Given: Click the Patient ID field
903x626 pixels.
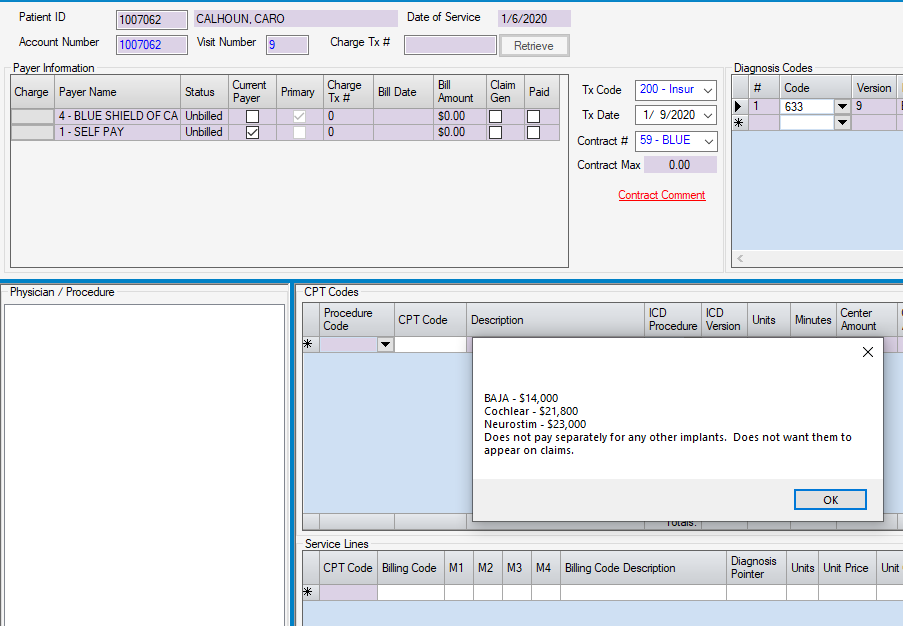Looking at the screenshot, I should [x=151, y=19].
